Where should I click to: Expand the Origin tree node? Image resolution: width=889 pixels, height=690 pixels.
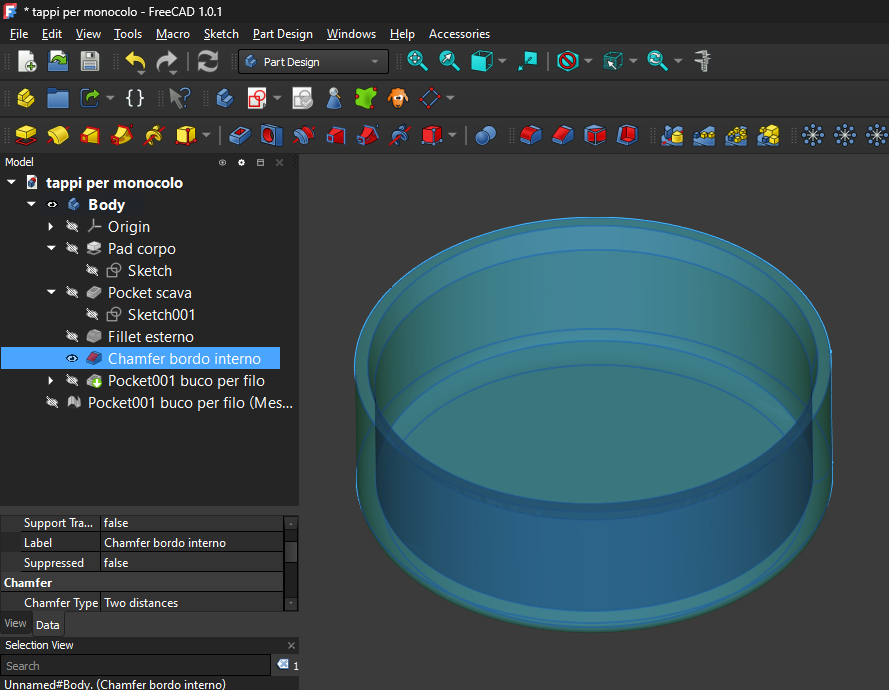[51, 227]
